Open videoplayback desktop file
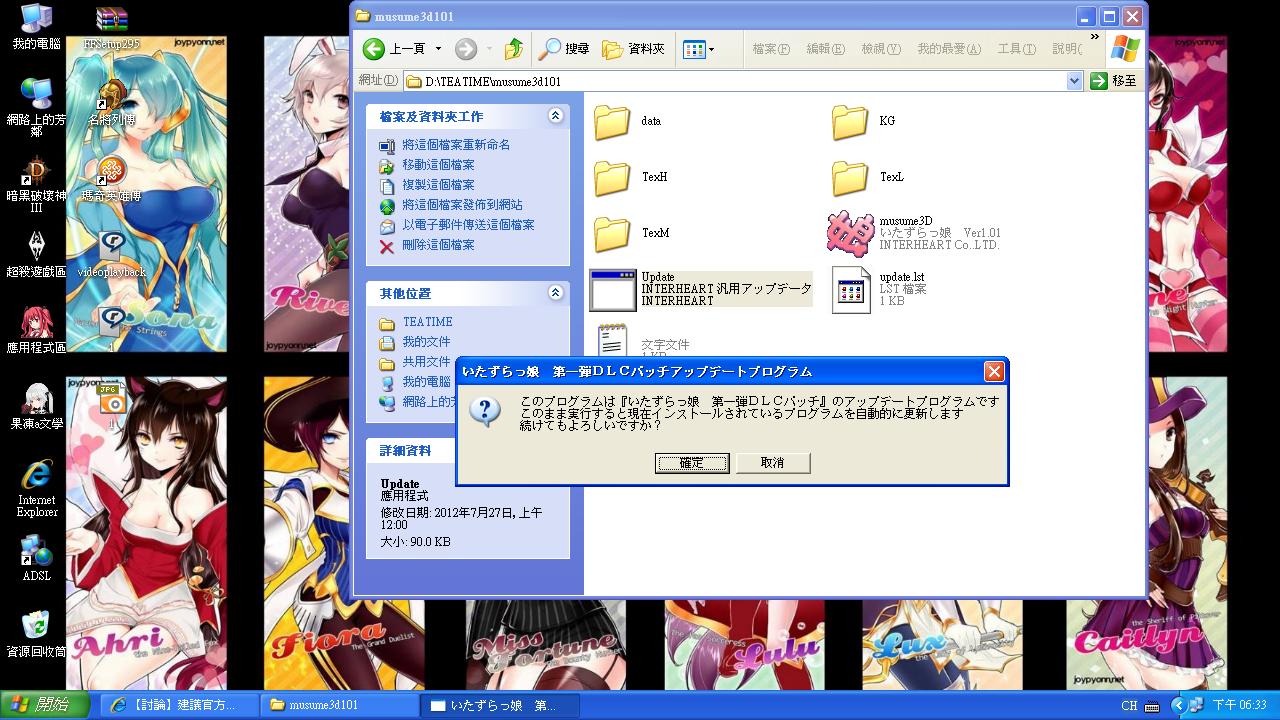1280x720 pixels. pos(111,254)
